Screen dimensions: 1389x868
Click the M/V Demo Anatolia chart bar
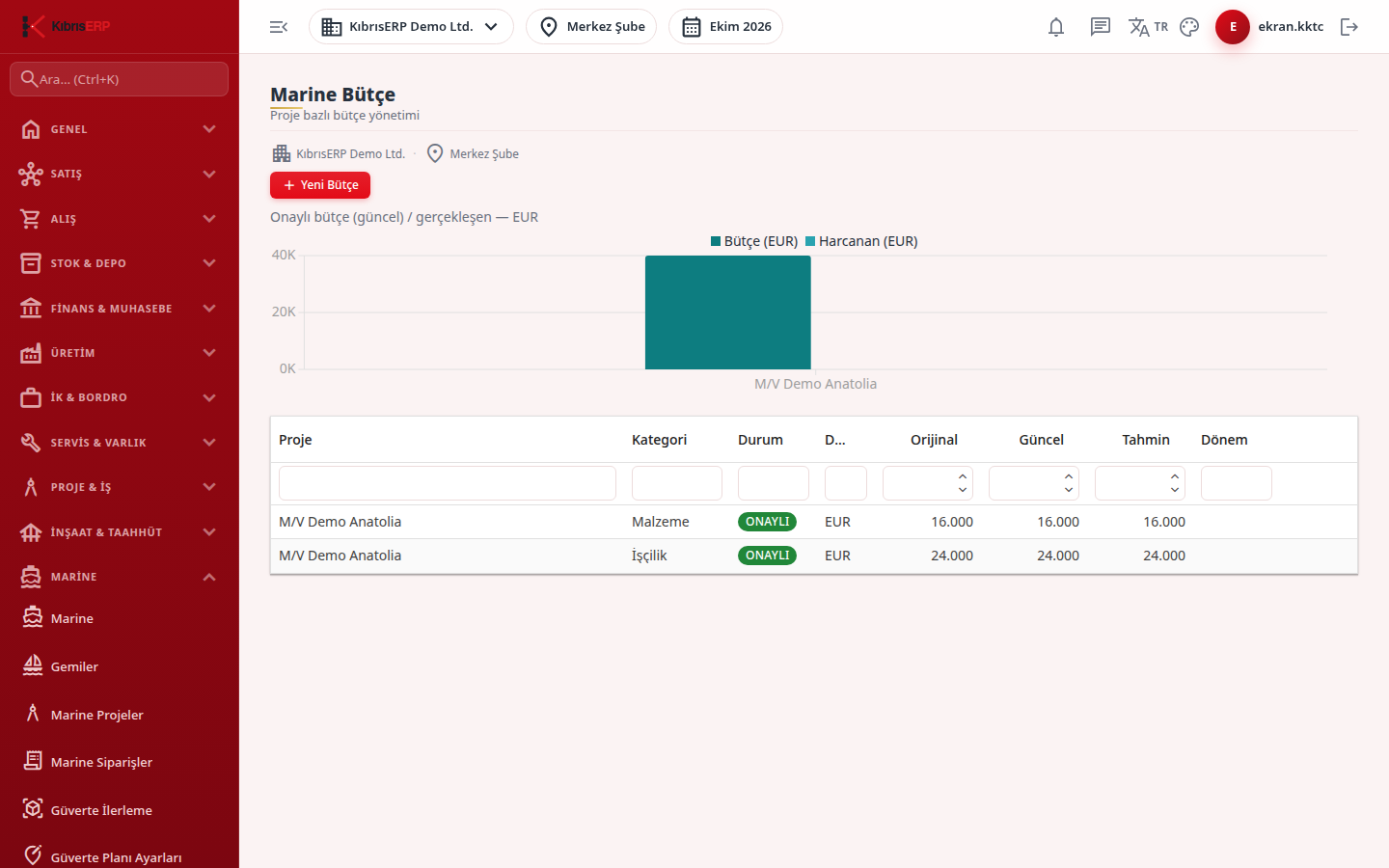click(728, 312)
